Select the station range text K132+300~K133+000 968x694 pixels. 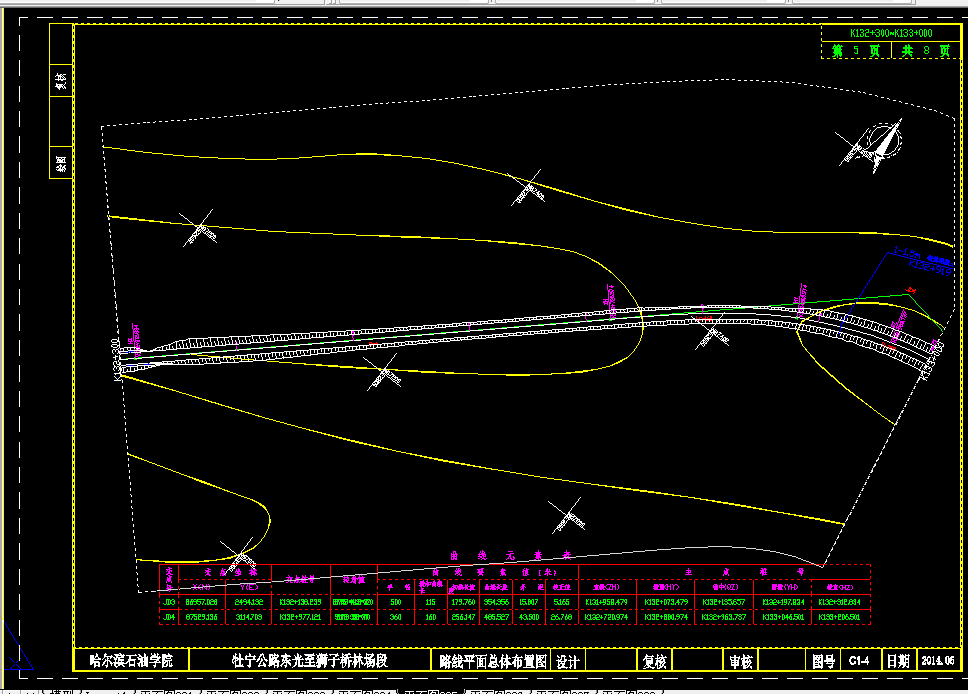[891, 33]
